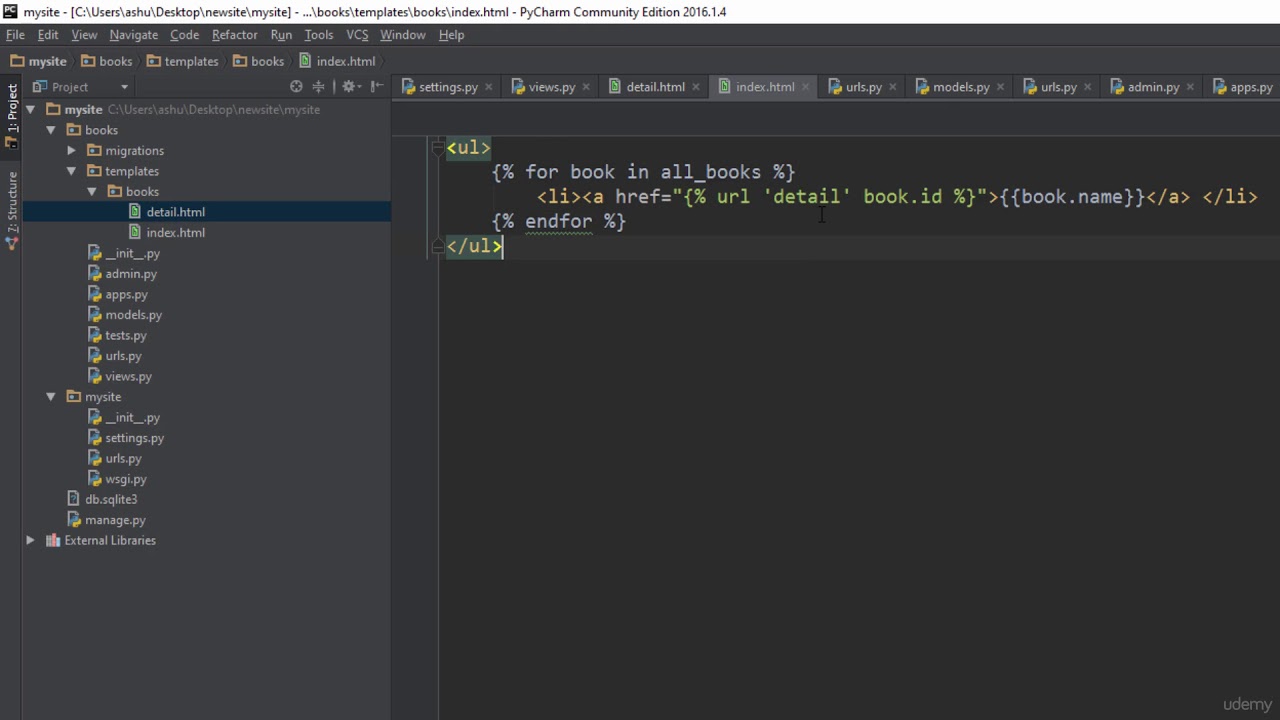Close the models.py editor tab
The image size is (1280, 720).
(x=1000, y=87)
